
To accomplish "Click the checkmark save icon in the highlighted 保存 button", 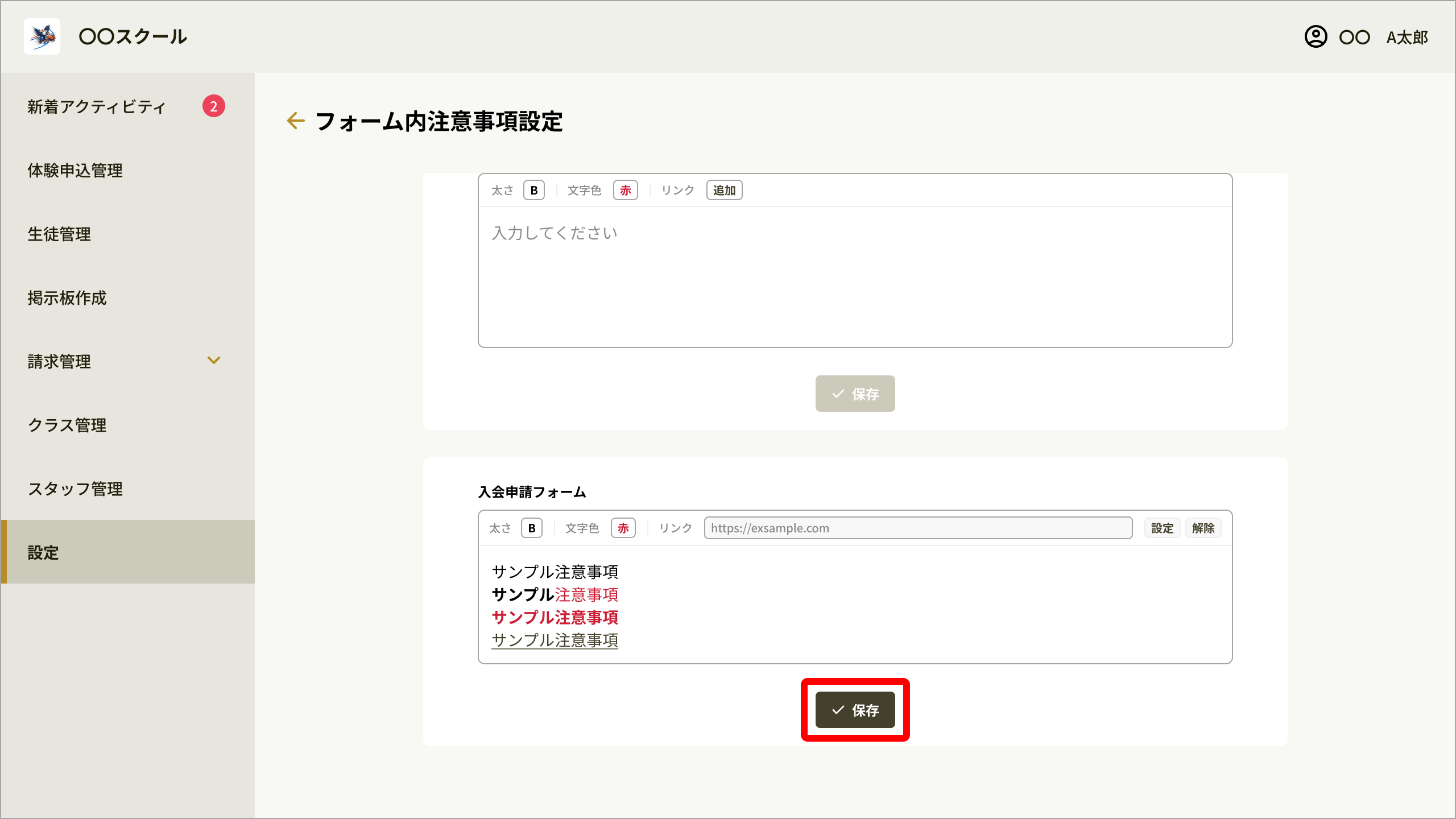I will 836,709.
